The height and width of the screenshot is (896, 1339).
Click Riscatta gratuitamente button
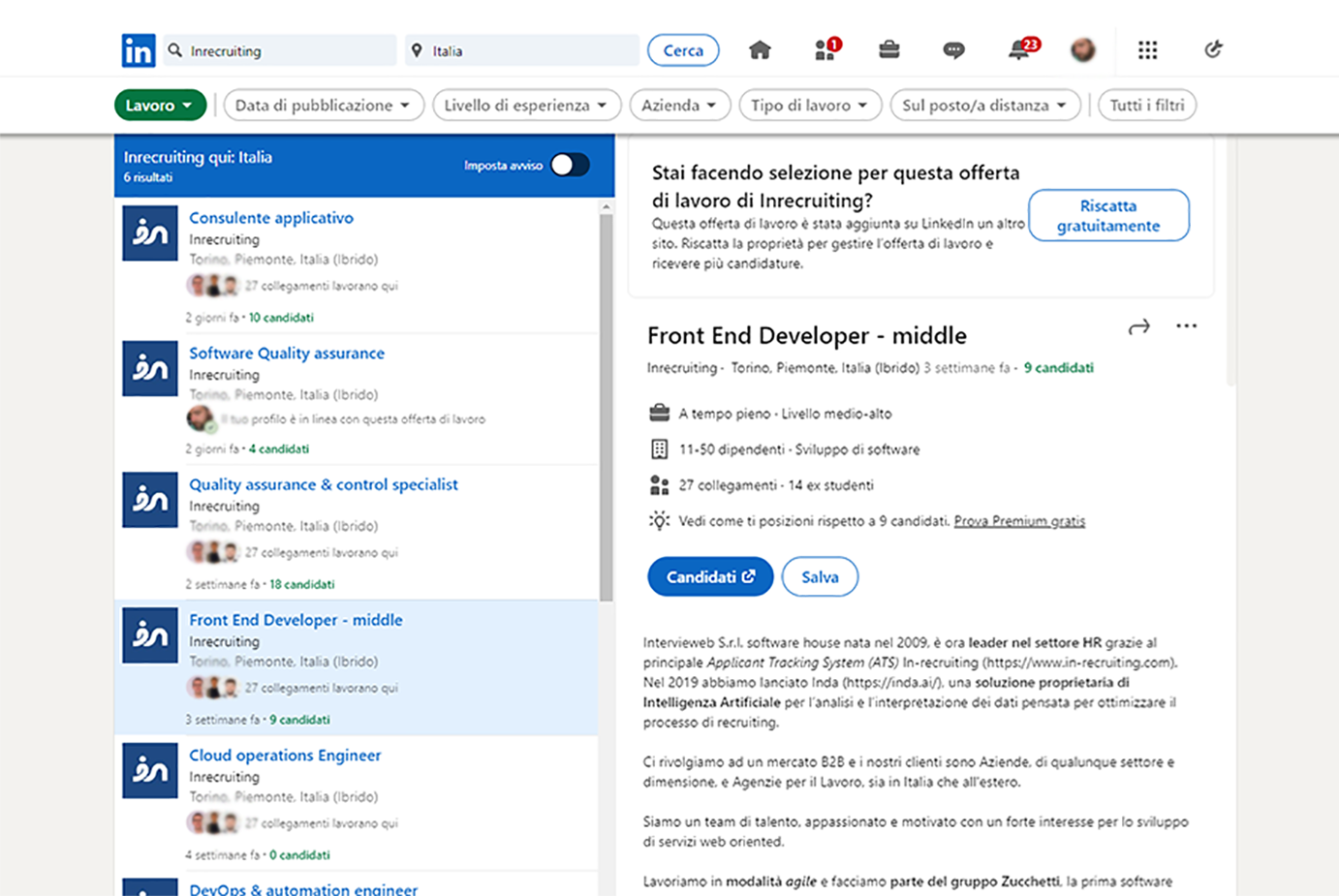click(x=1108, y=215)
